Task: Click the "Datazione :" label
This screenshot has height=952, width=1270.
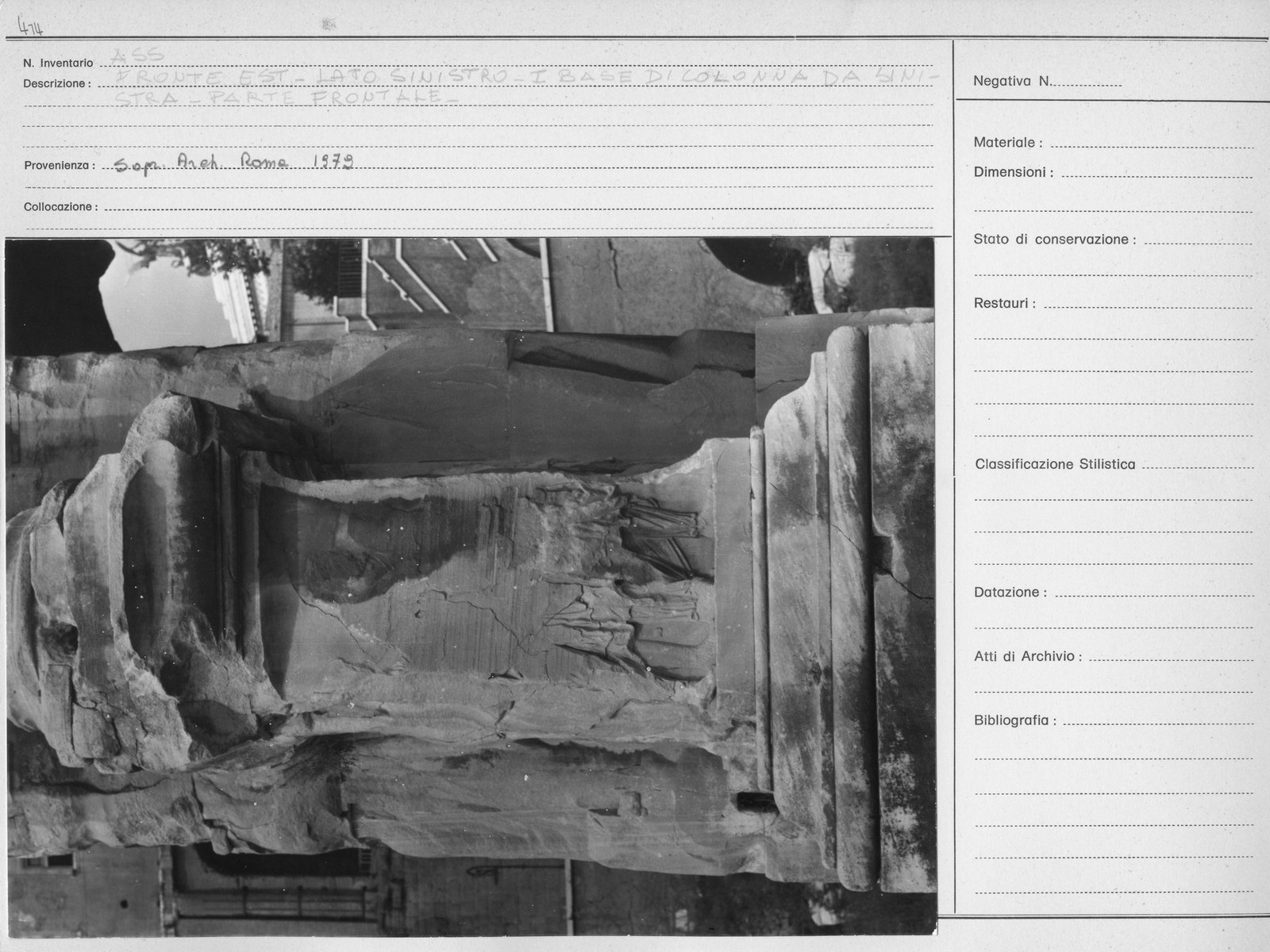Action: 1010,593
